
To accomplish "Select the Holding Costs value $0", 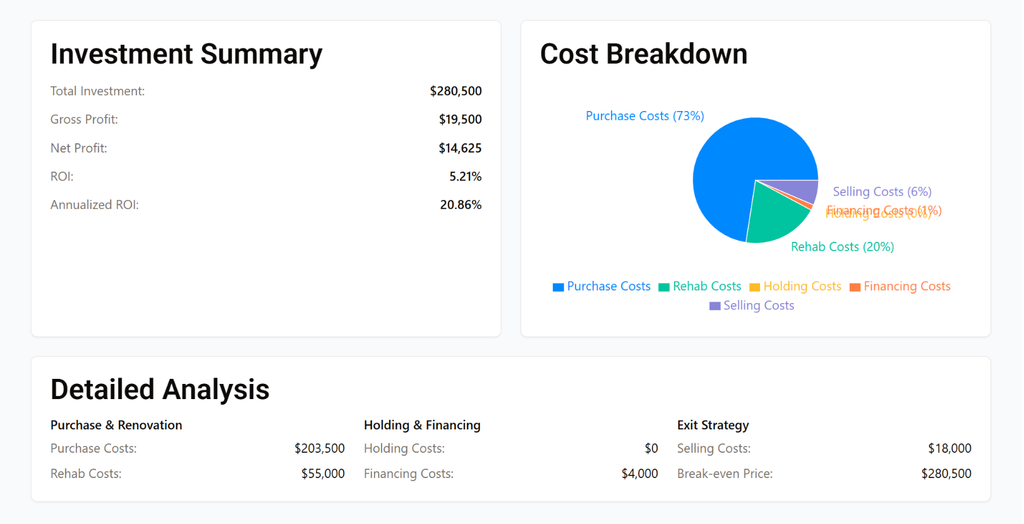I will 651,448.
